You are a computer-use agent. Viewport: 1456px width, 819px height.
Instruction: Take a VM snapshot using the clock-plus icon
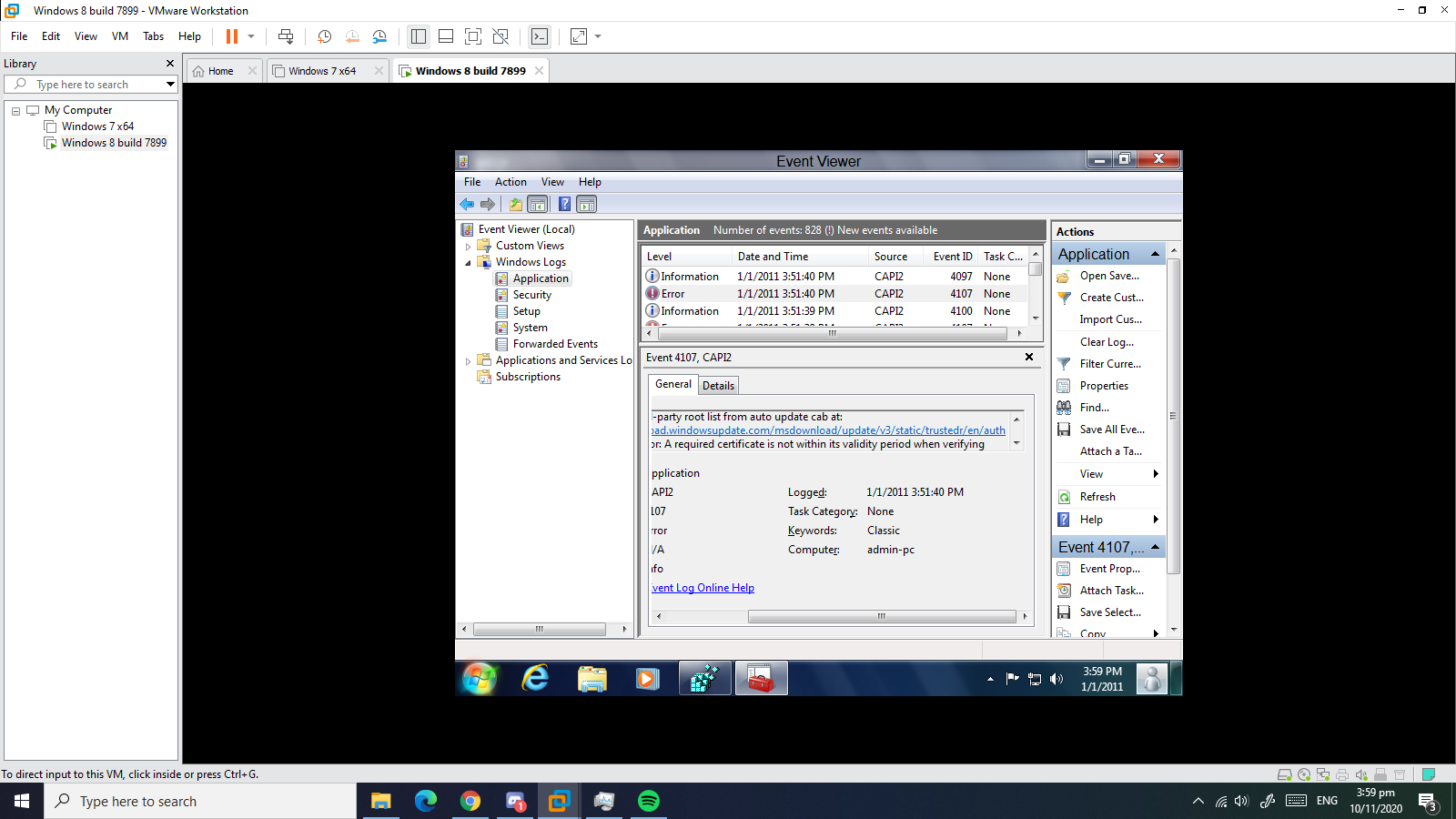coord(324,36)
